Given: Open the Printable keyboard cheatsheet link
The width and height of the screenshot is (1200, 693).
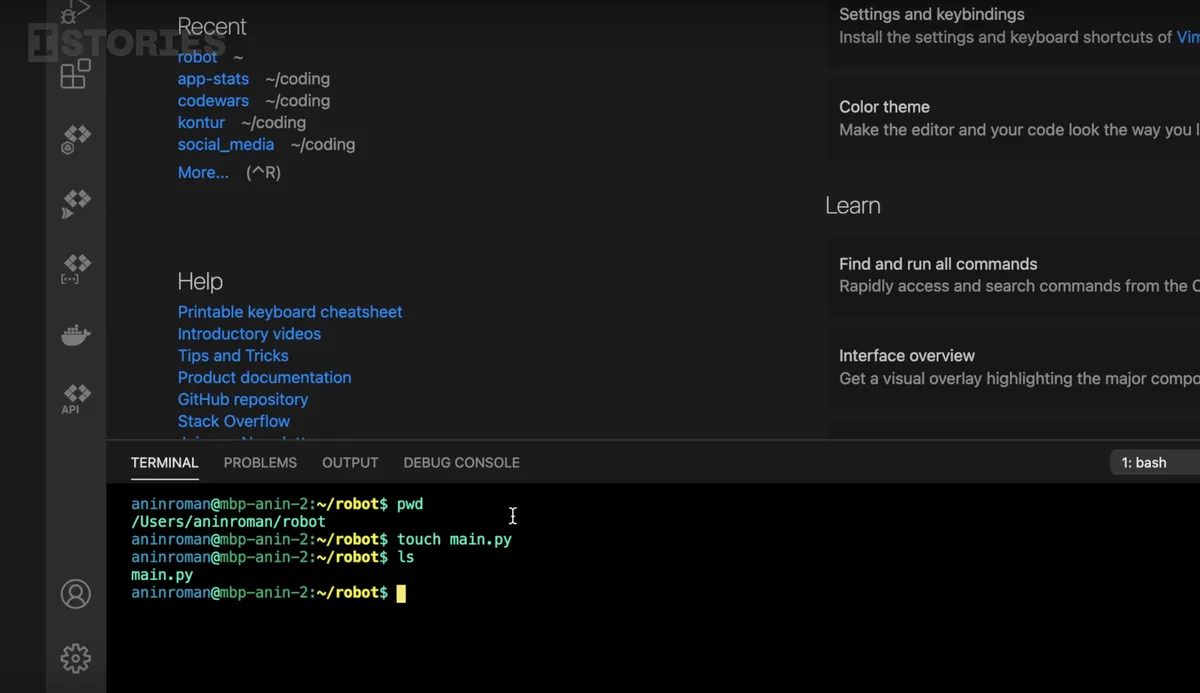Looking at the screenshot, I should click(x=290, y=312).
